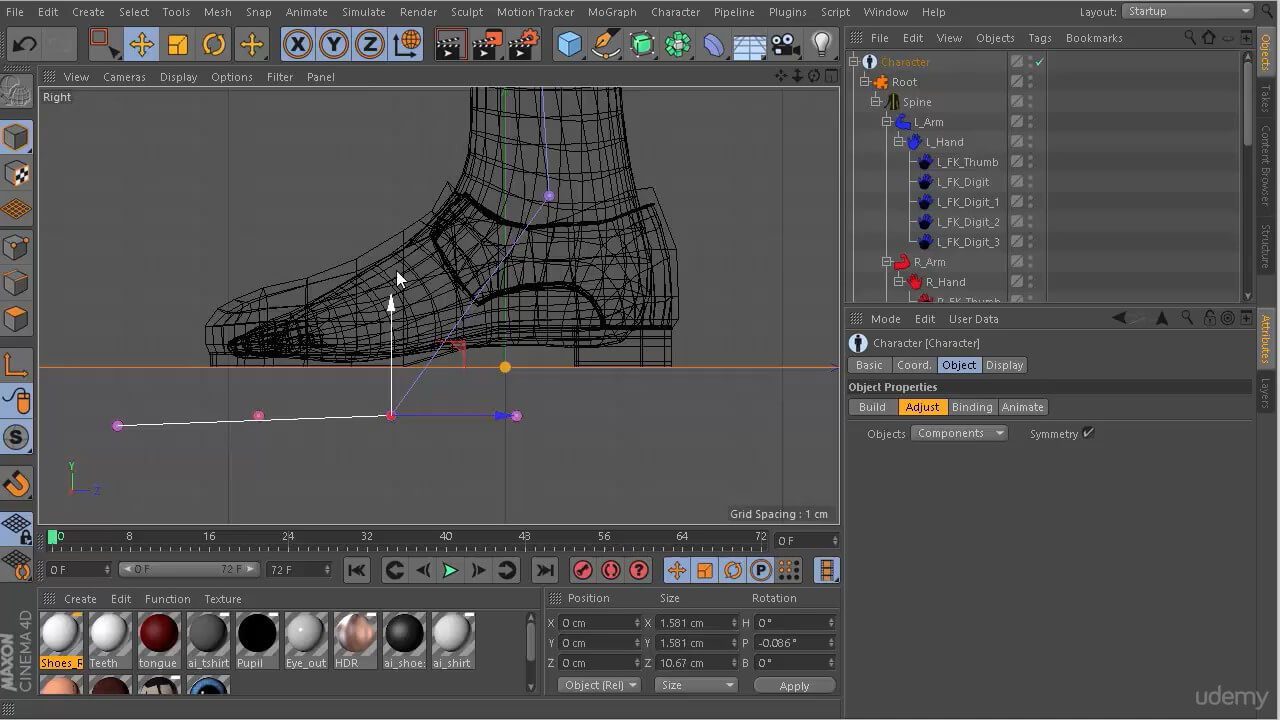Open the Objects Components dropdown
Viewport: 1280px width, 720px height.
[959, 433]
